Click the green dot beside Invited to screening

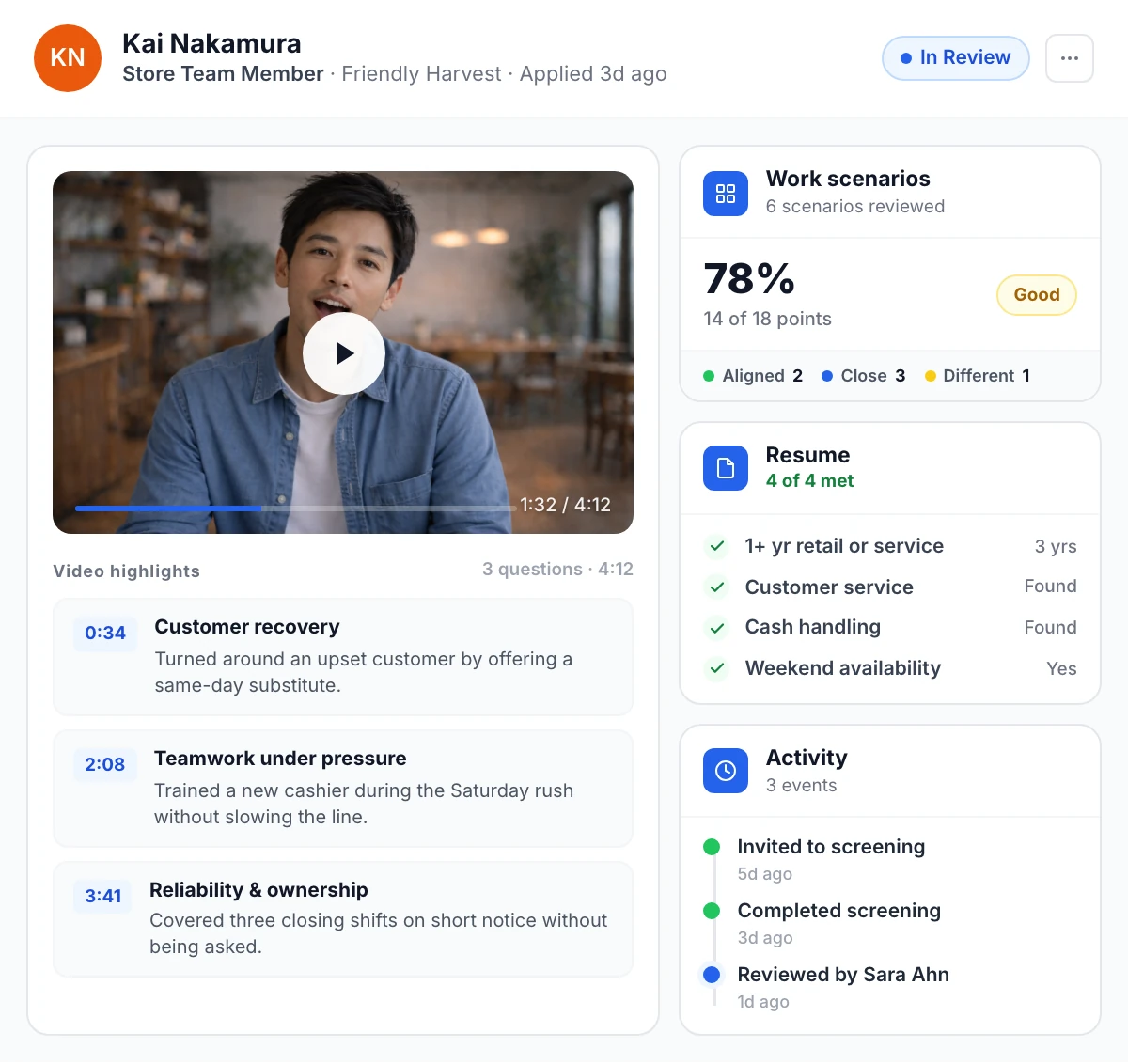712,847
